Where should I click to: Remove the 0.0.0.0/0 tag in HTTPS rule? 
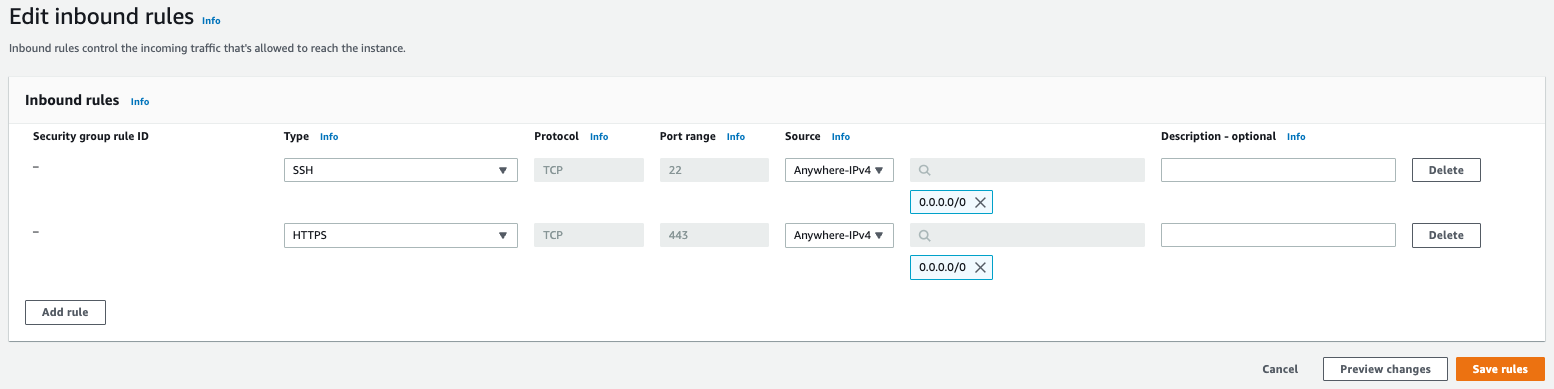tap(980, 268)
